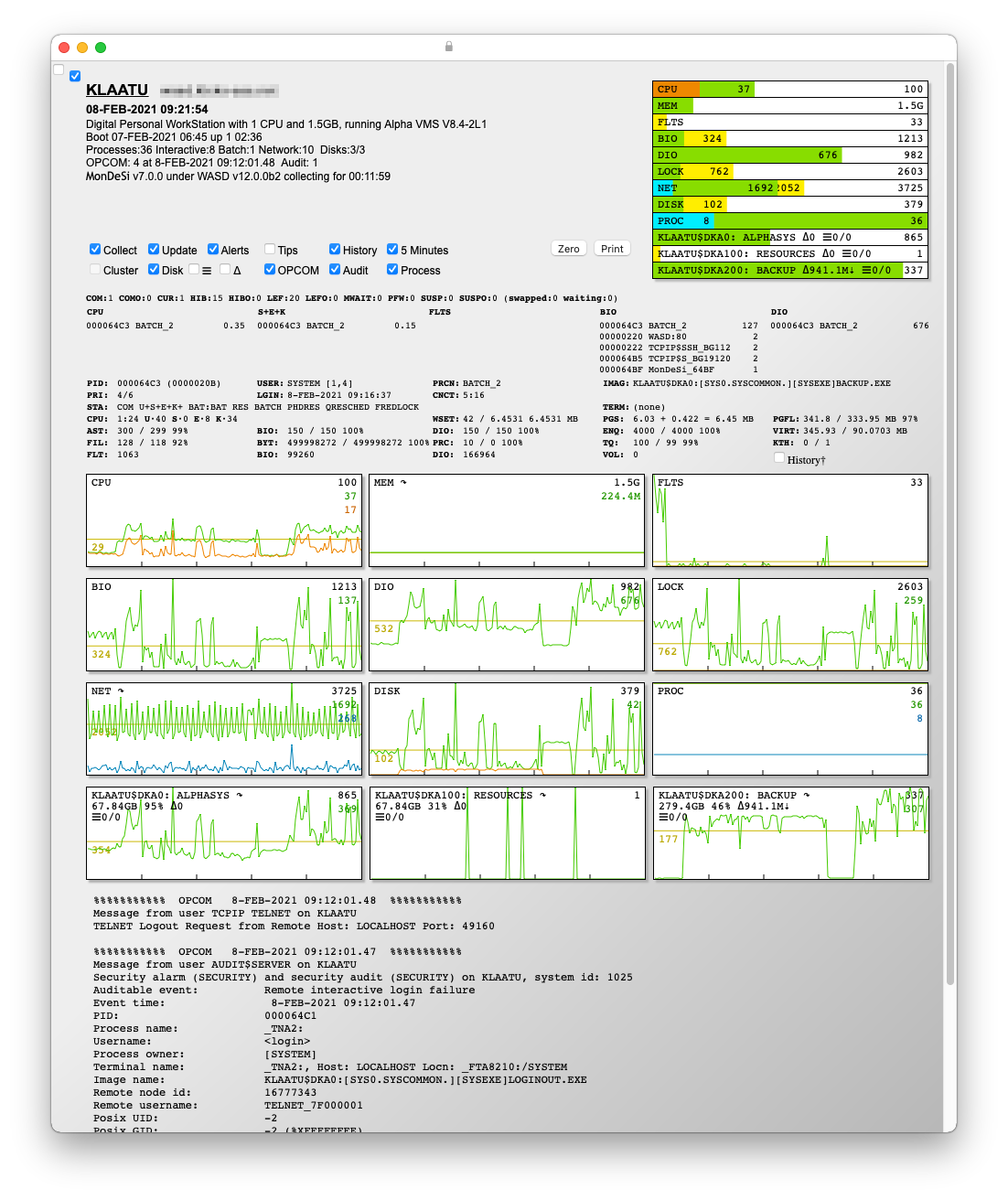Click the NET bar in summary panel
Image resolution: width=1008 pixels, height=1200 pixels.
790,188
